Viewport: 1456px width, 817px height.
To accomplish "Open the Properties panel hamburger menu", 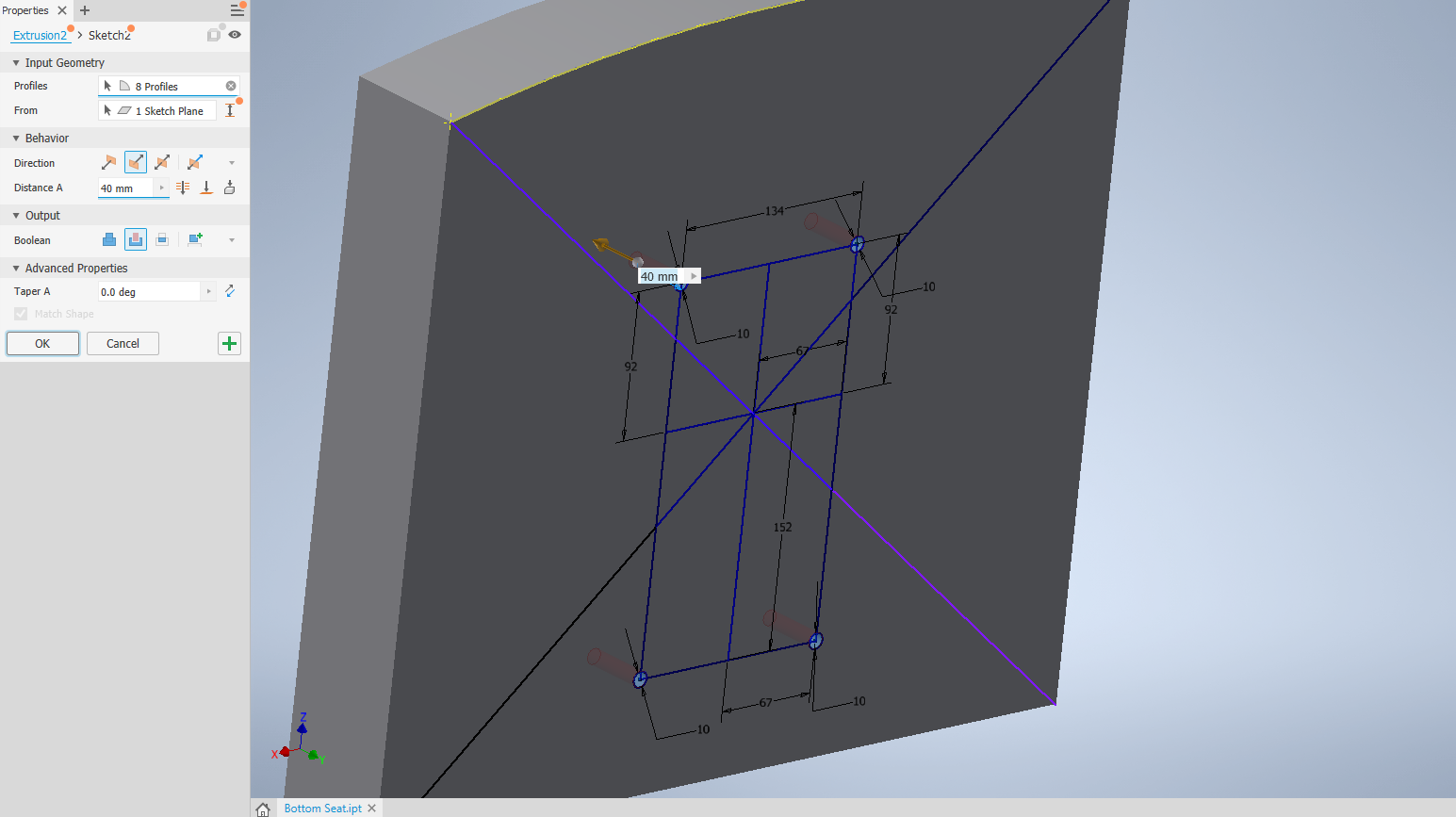I will coord(237,9).
